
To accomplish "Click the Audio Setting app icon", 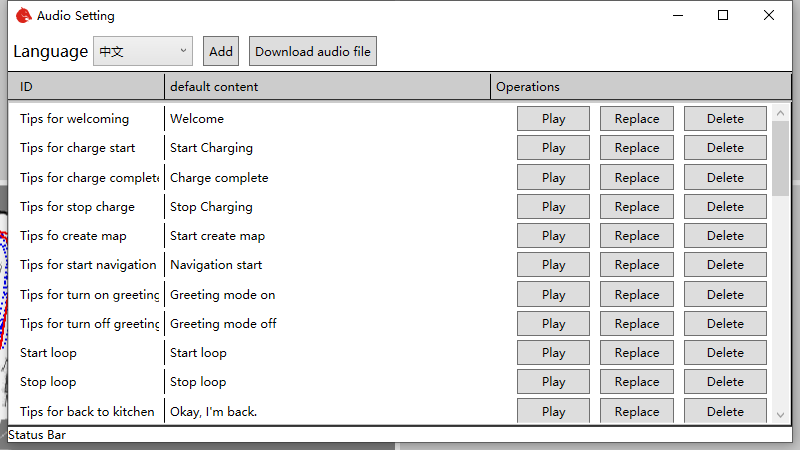I will [23, 16].
